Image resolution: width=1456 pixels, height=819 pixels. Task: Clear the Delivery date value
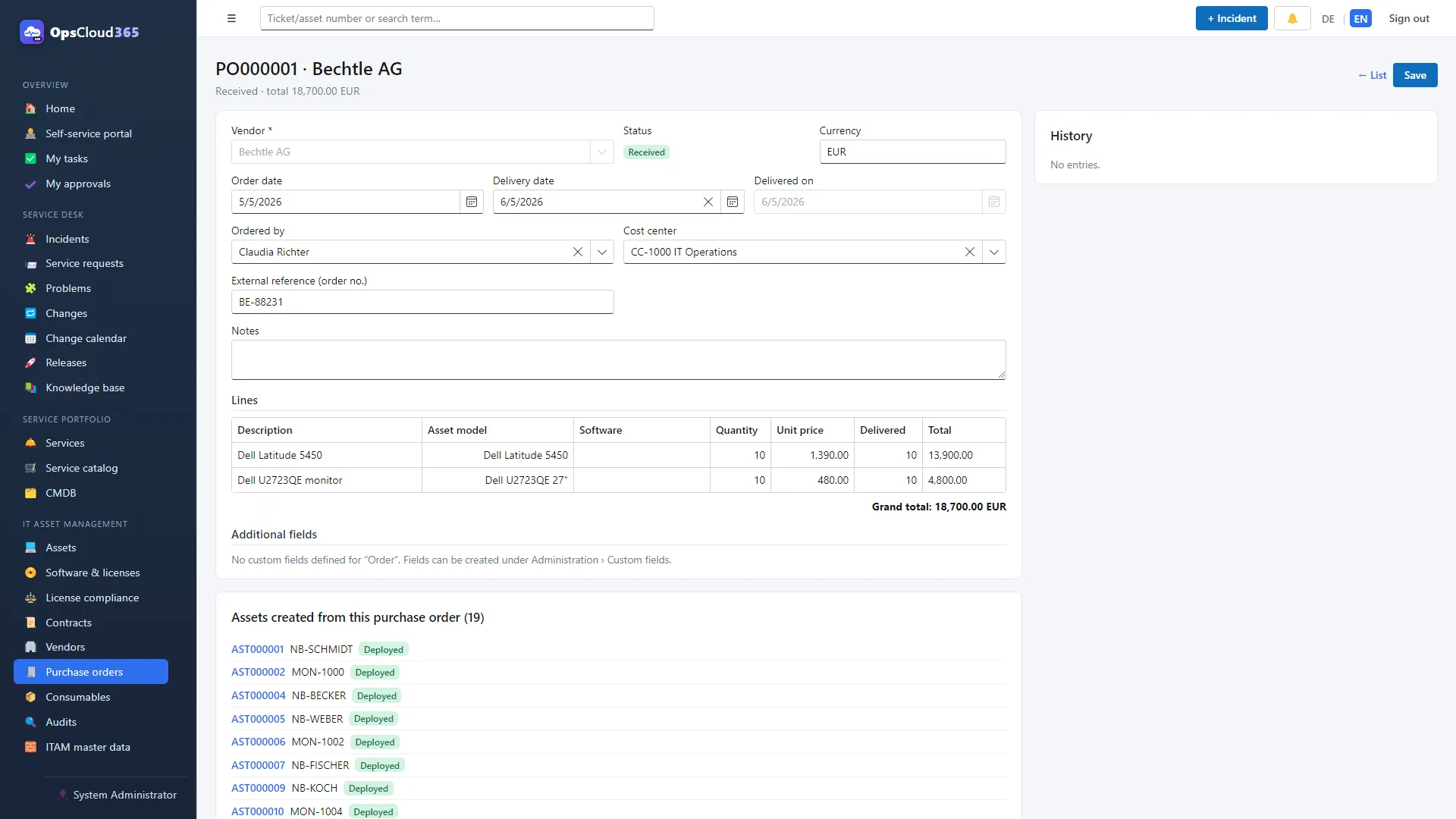[x=708, y=202]
